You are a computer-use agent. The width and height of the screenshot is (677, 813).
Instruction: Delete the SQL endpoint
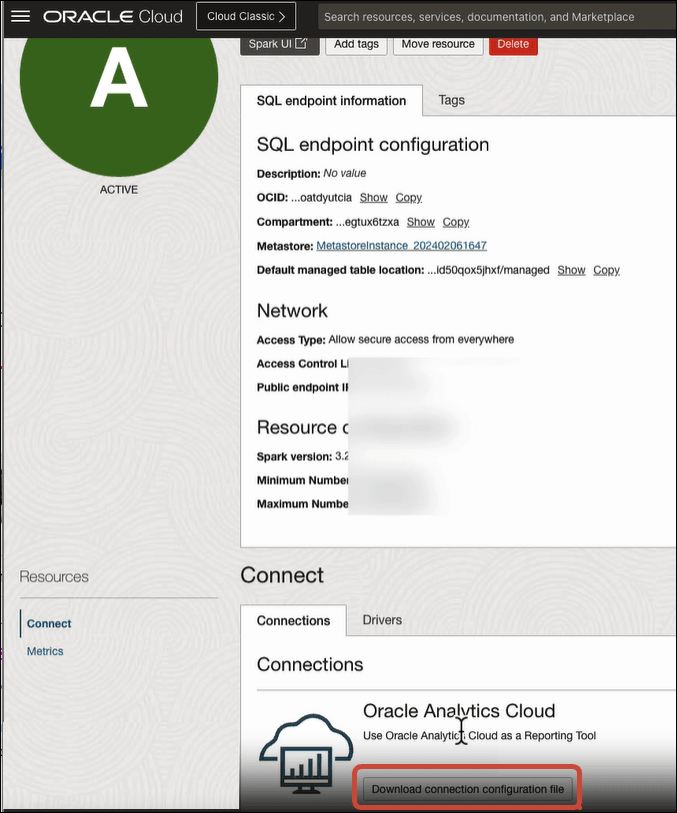(x=513, y=43)
